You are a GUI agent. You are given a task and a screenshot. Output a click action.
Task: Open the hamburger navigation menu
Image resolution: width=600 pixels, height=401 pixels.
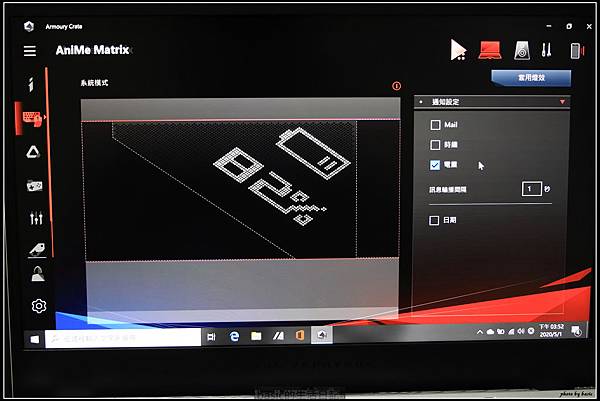pyautogui.click(x=30, y=51)
